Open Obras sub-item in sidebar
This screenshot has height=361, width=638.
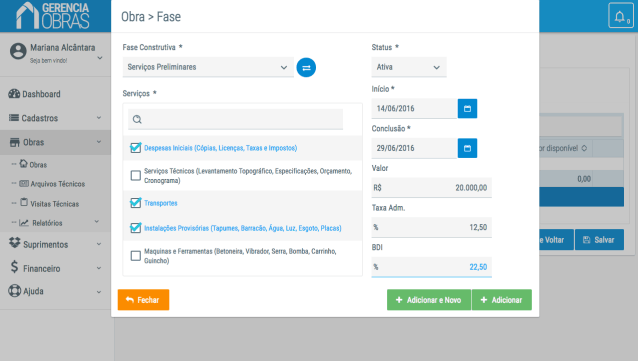tap(38, 165)
